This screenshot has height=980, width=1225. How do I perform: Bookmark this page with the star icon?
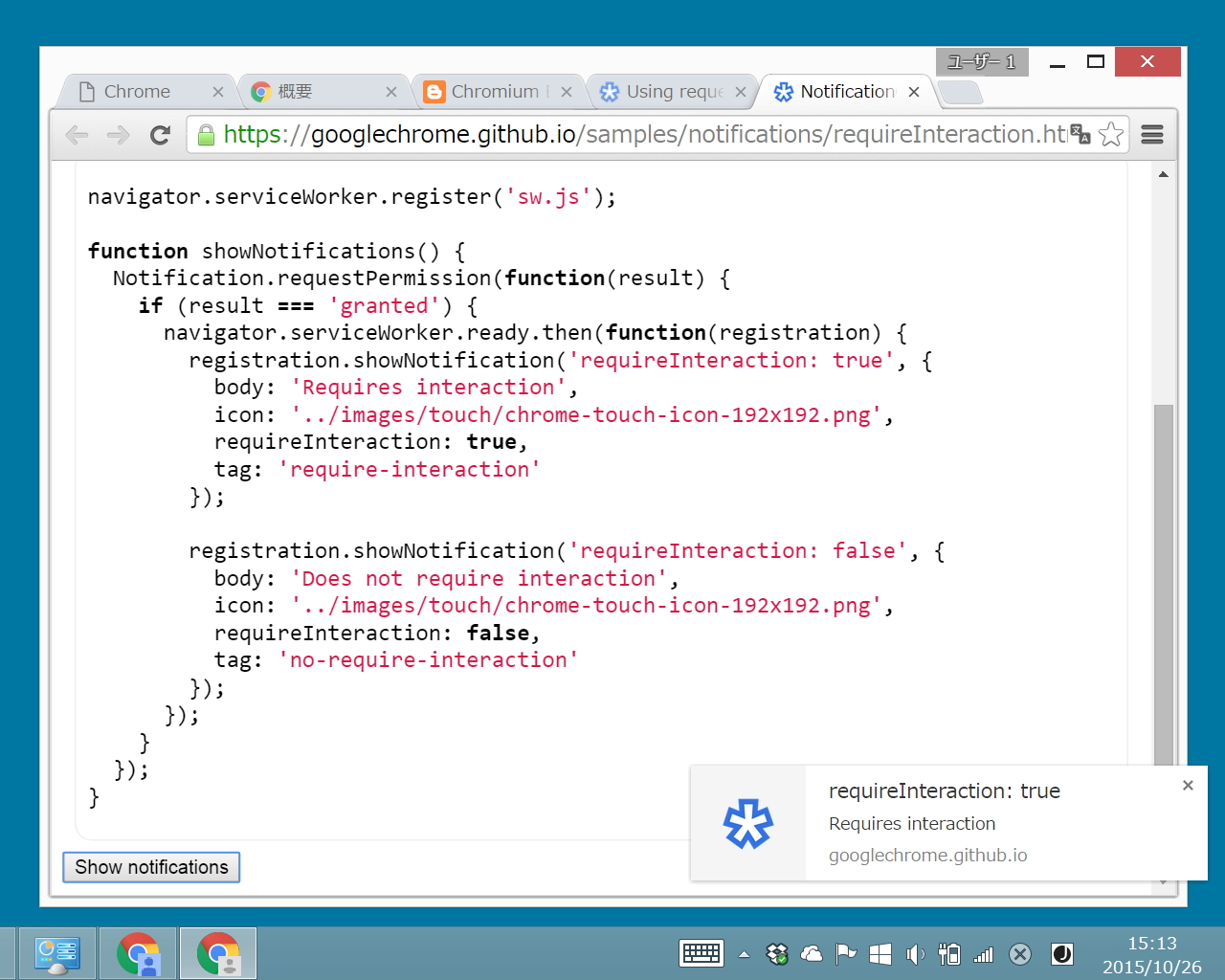[1111, 135]
